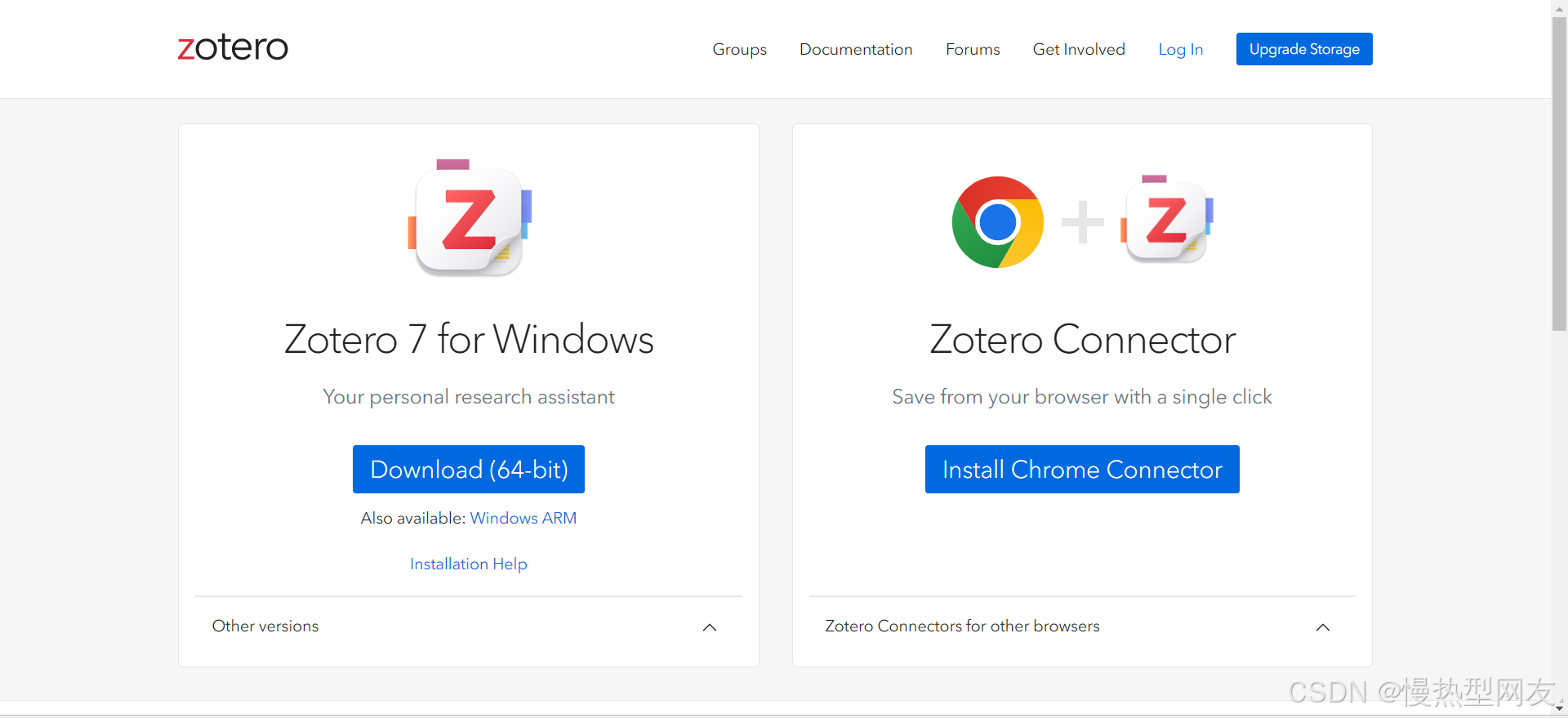Expand chevron for Connectors for other browsers
This screenshot has width=1568, height=718.
tap(1323, 627)
